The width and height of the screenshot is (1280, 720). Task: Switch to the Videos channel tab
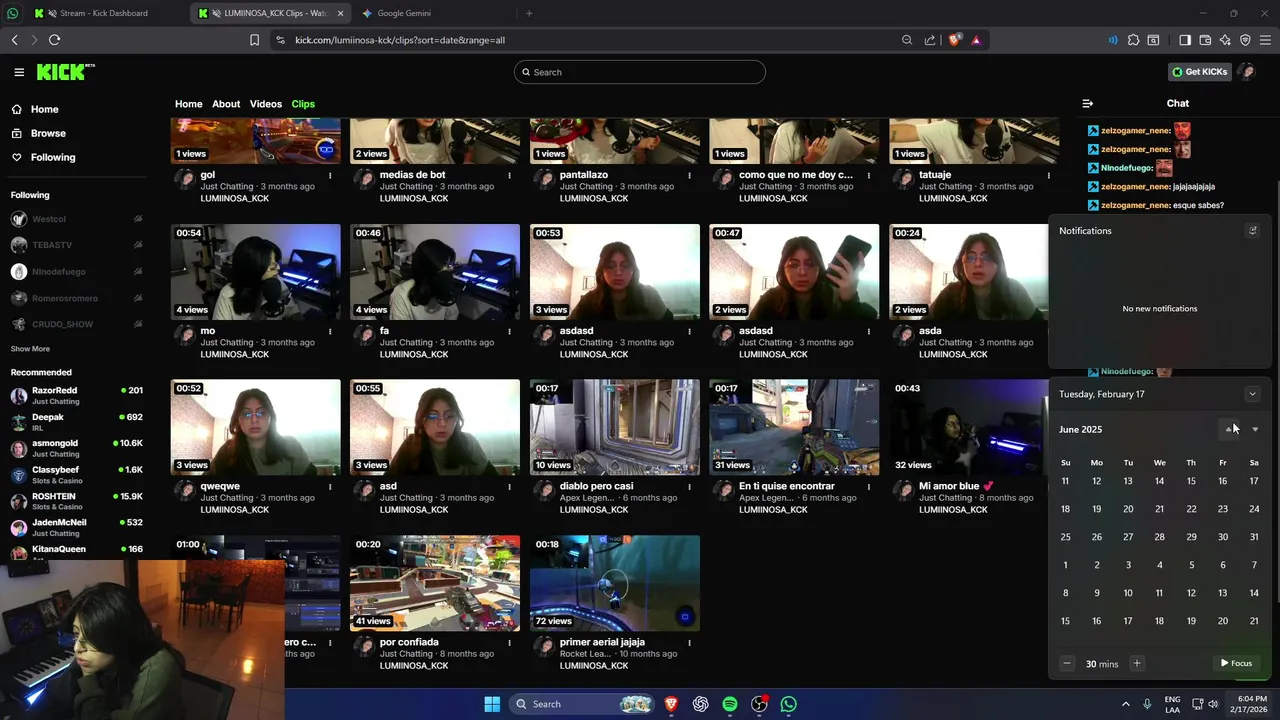(266, 104)
